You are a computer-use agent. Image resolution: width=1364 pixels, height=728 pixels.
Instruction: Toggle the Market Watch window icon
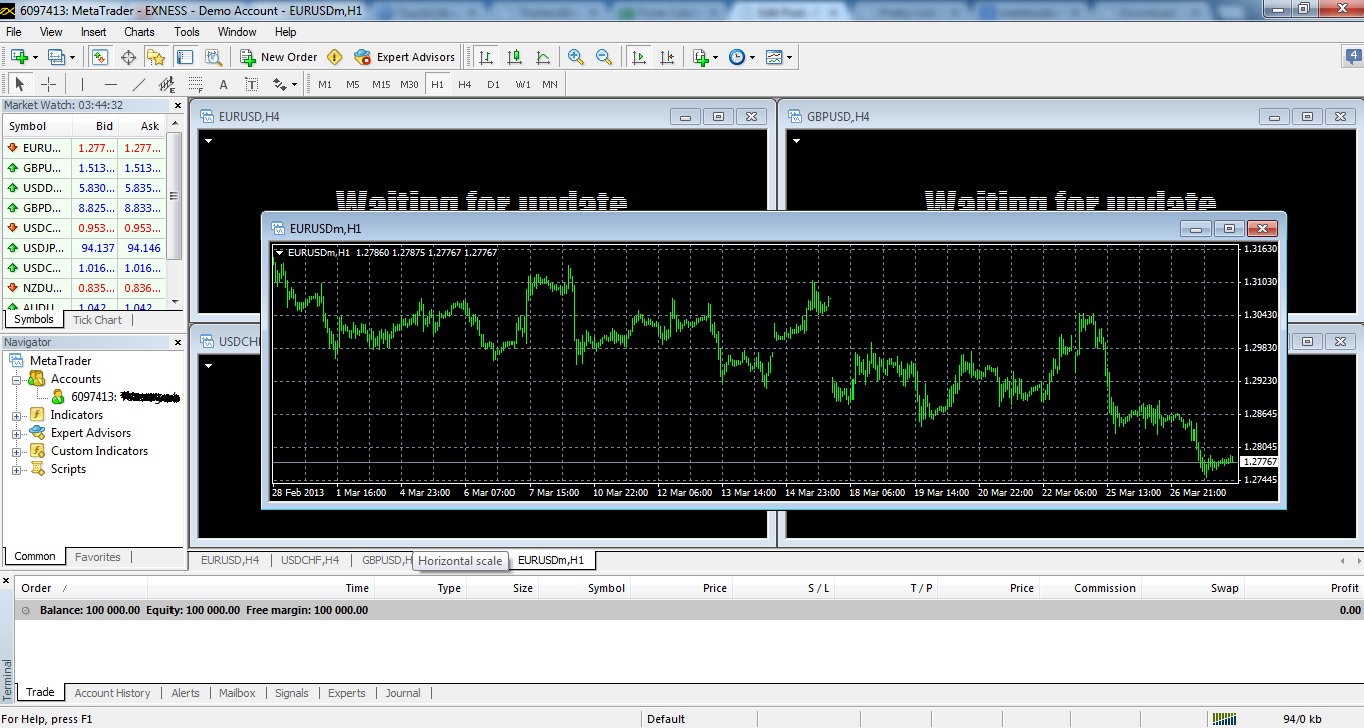click(x=100, y=57)
